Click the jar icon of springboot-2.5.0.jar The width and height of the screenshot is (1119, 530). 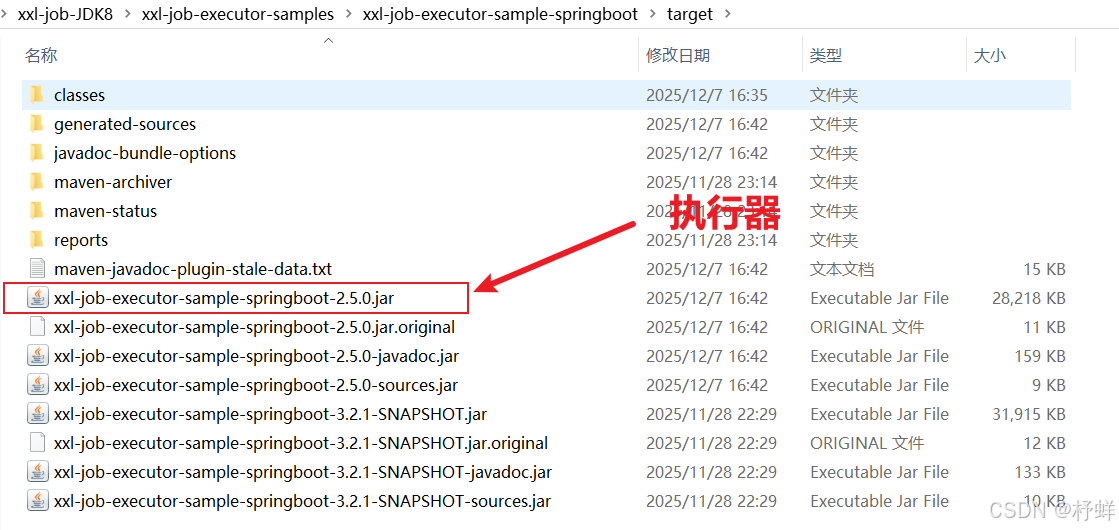(37, 298)
